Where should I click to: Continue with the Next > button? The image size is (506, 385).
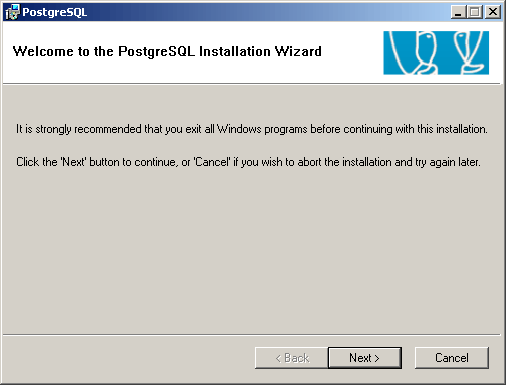pos(365,358)
